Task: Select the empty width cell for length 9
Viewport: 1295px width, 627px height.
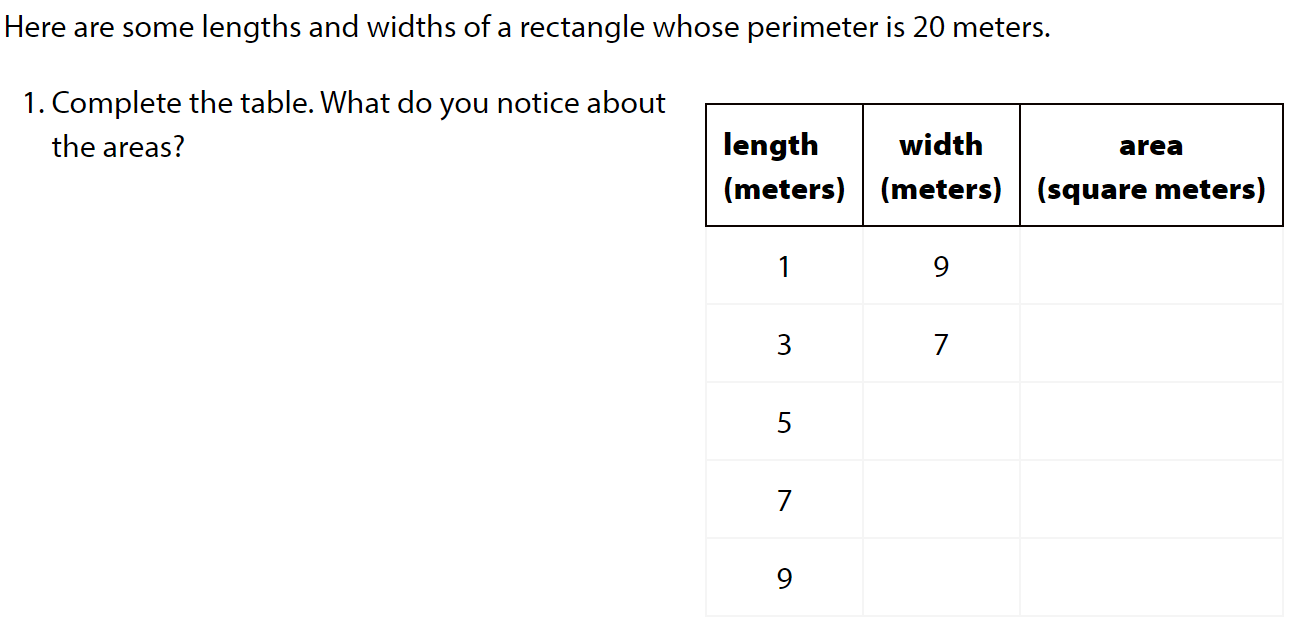Action: click(x=941, y=578)
